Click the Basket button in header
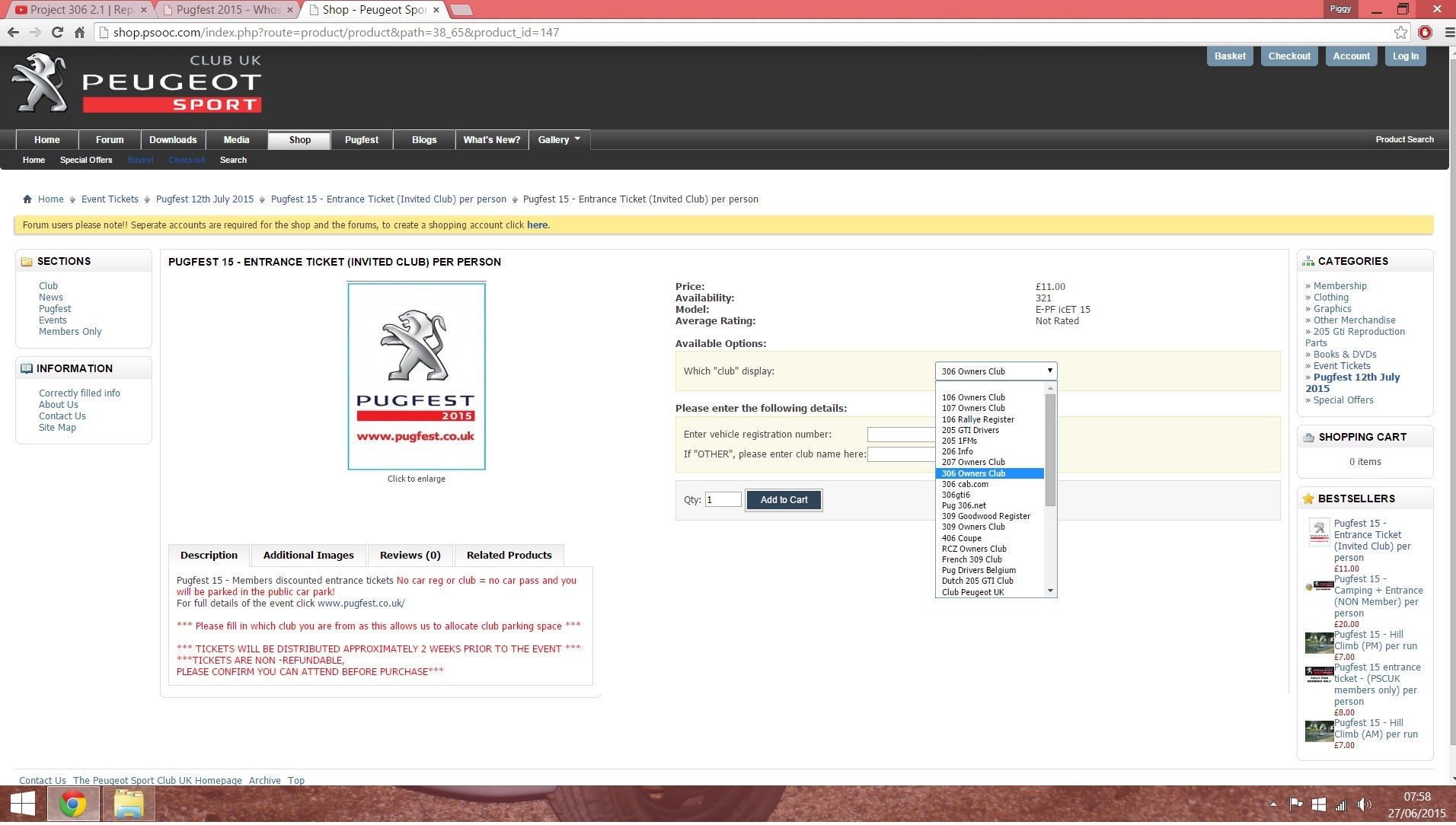This screenshot has width=1456, height=825. pyautogui.click(x=1230, y=56)
